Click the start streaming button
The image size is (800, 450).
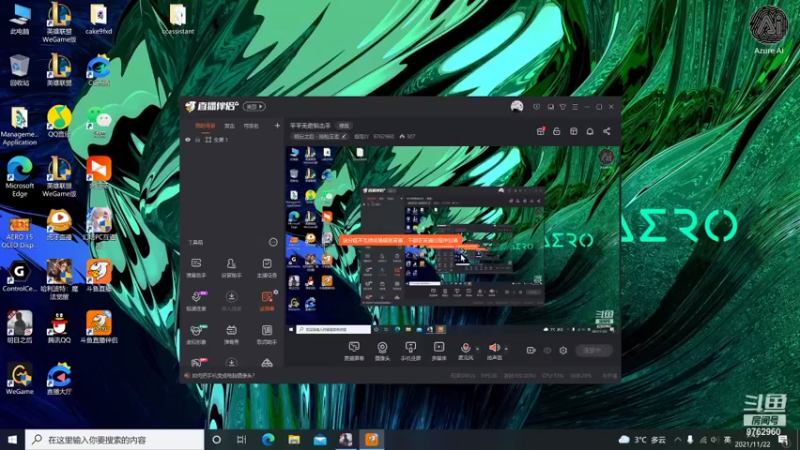click(593, 351)
